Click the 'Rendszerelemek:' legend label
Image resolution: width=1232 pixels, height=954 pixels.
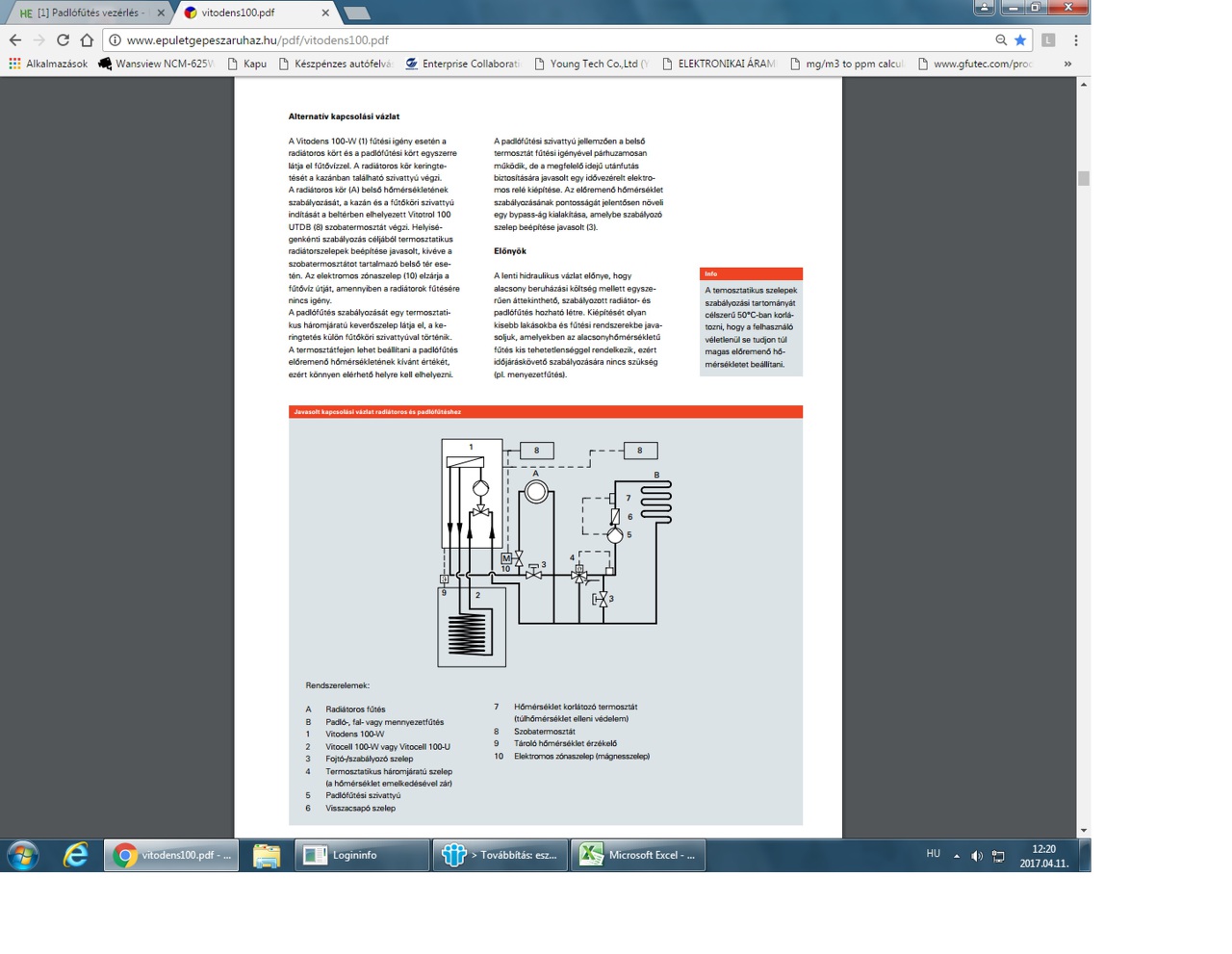tap(338, 685)
